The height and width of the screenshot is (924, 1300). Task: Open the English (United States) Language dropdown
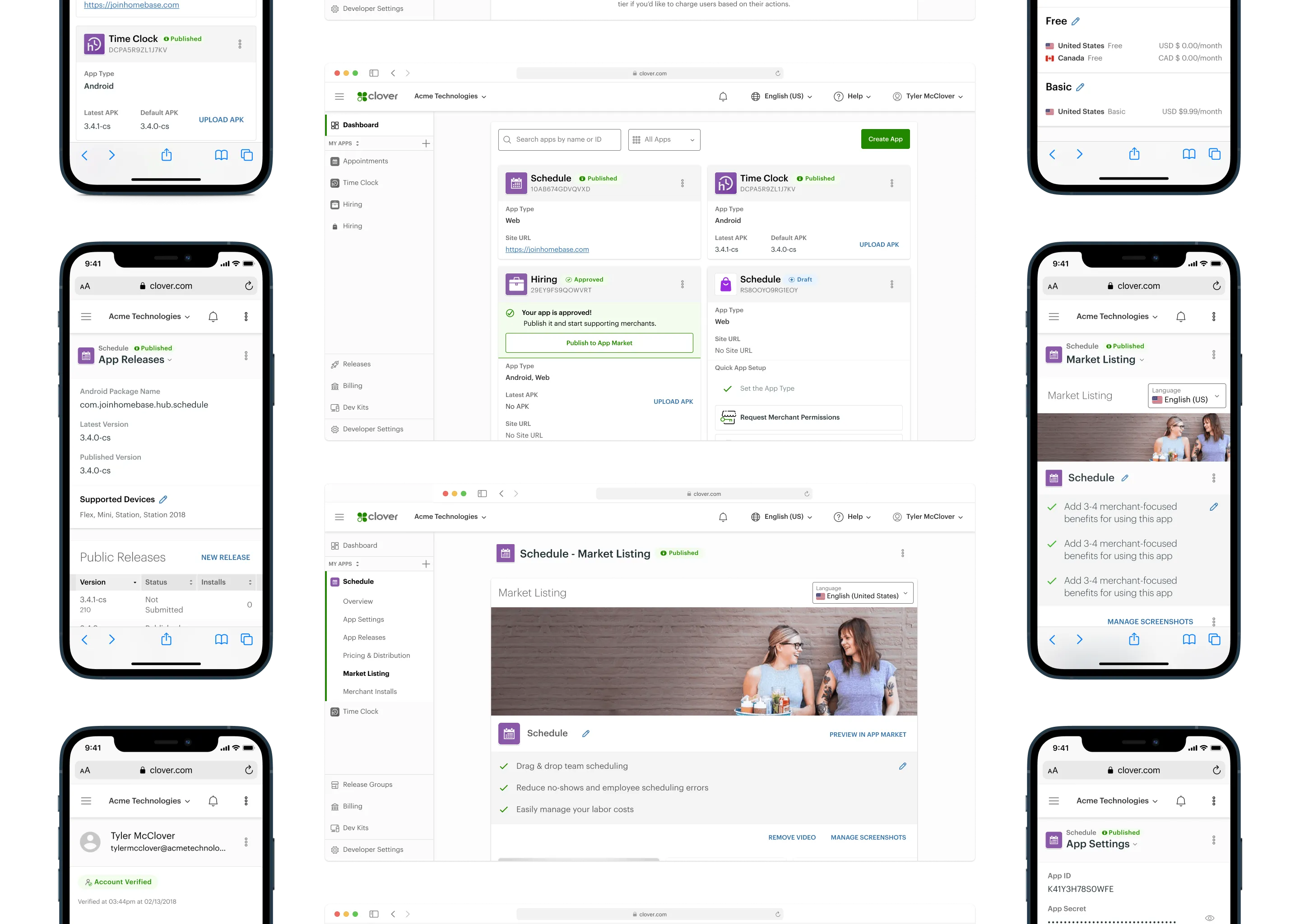tap(862, 592)
